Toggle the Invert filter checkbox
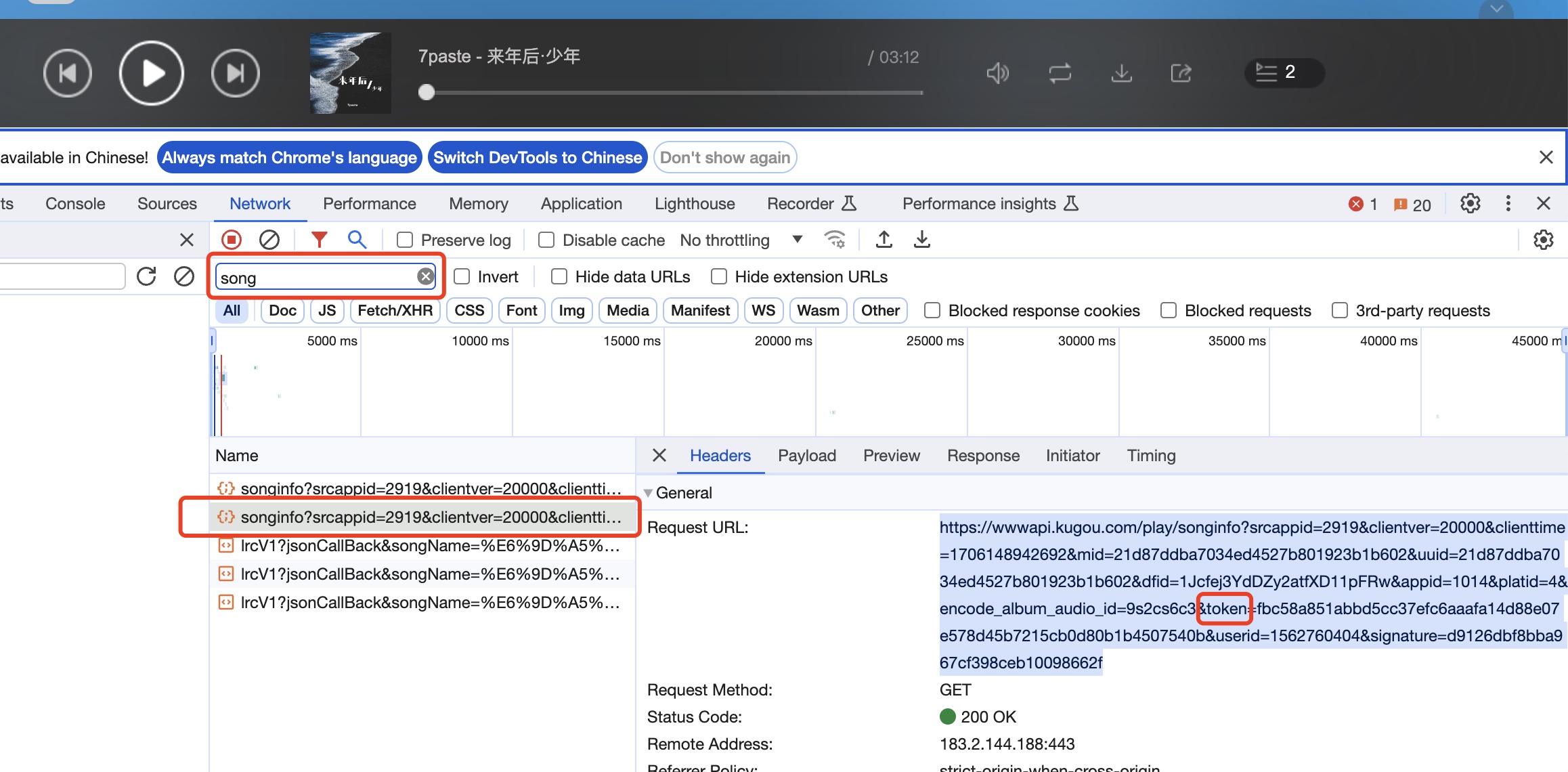Screen dimensions: 1568x772 coord(462,277)
